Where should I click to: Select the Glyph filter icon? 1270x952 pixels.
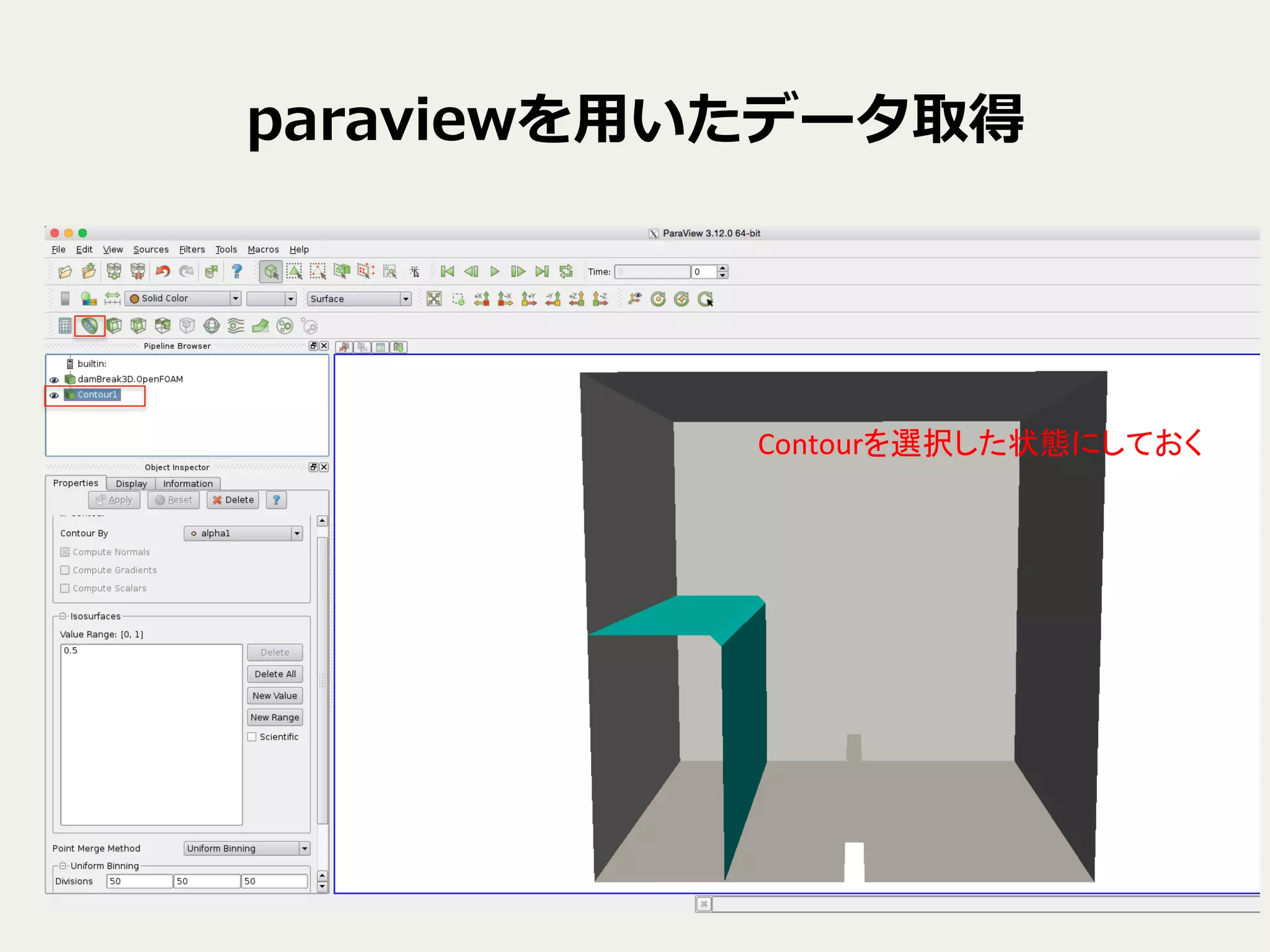(x=211, y=325)
